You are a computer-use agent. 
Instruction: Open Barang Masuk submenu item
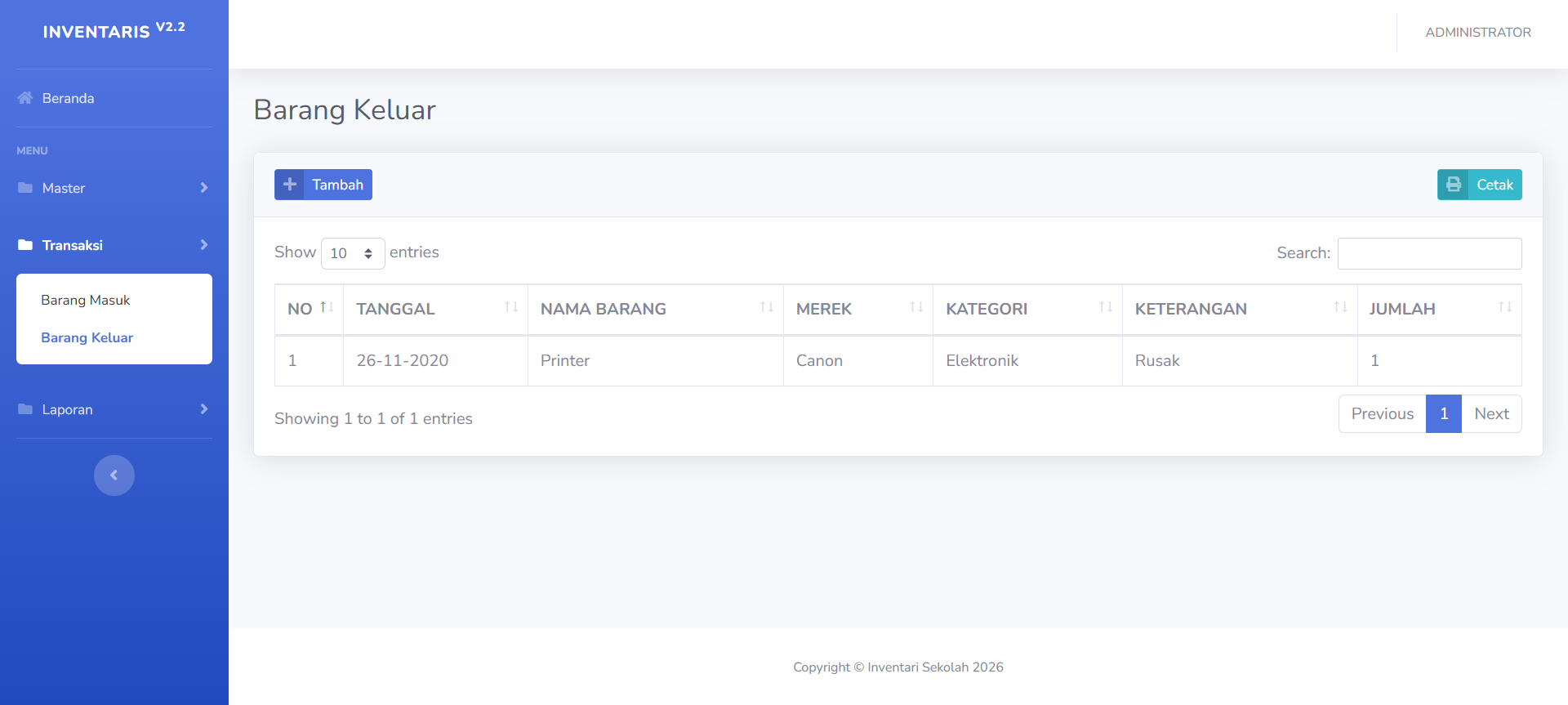coord(86,300)
